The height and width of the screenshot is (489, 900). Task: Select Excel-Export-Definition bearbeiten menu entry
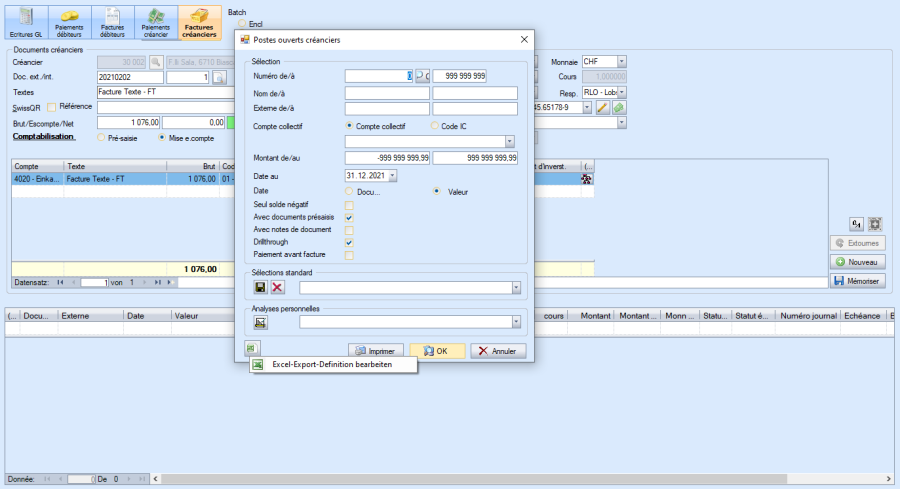coord(331,365)
